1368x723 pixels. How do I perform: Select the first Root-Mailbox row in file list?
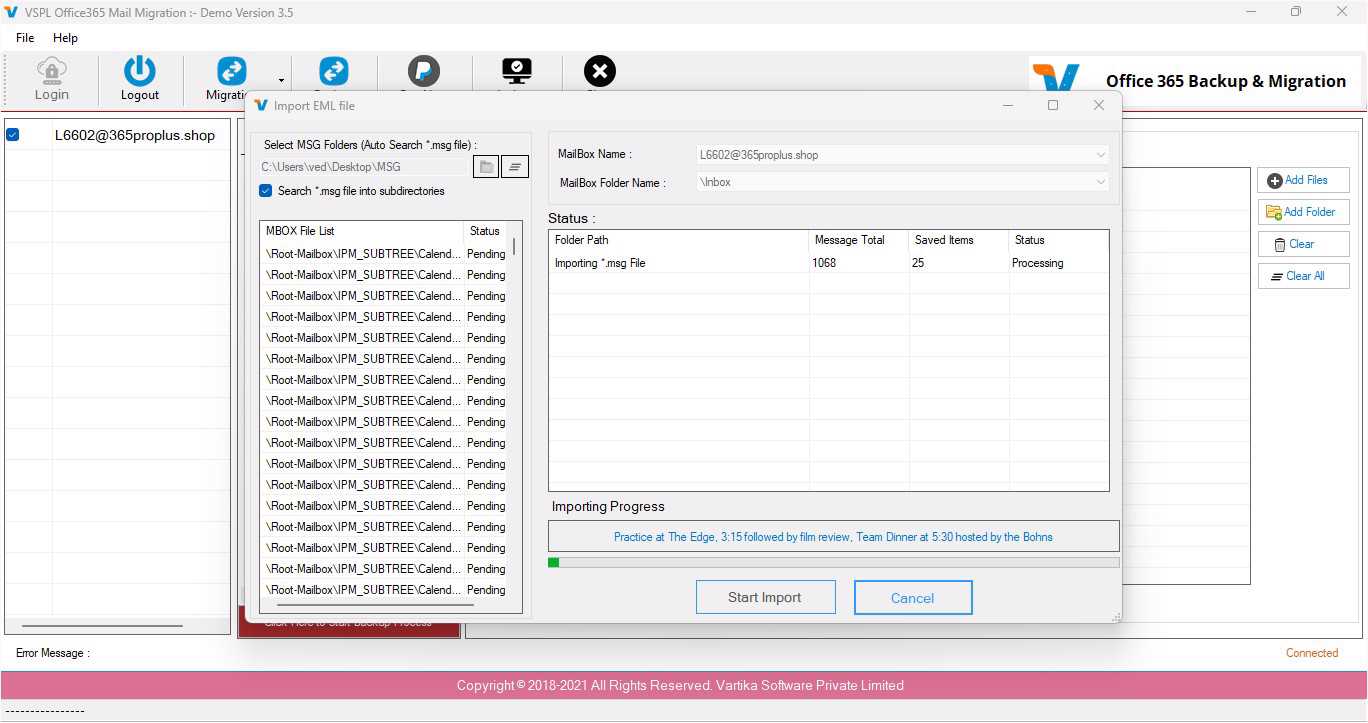pyautogui.click(x=385, y=254)
